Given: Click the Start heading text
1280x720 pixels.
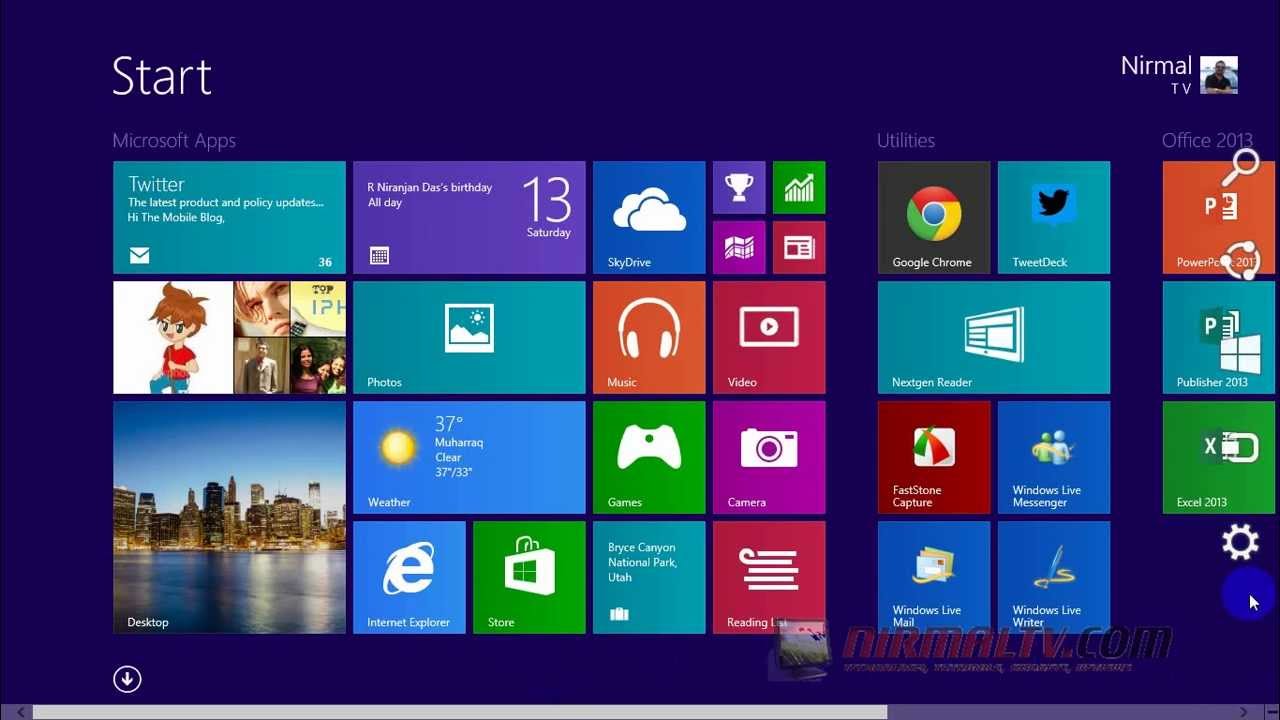Looking at the screenshot, I should coord(162,76).
